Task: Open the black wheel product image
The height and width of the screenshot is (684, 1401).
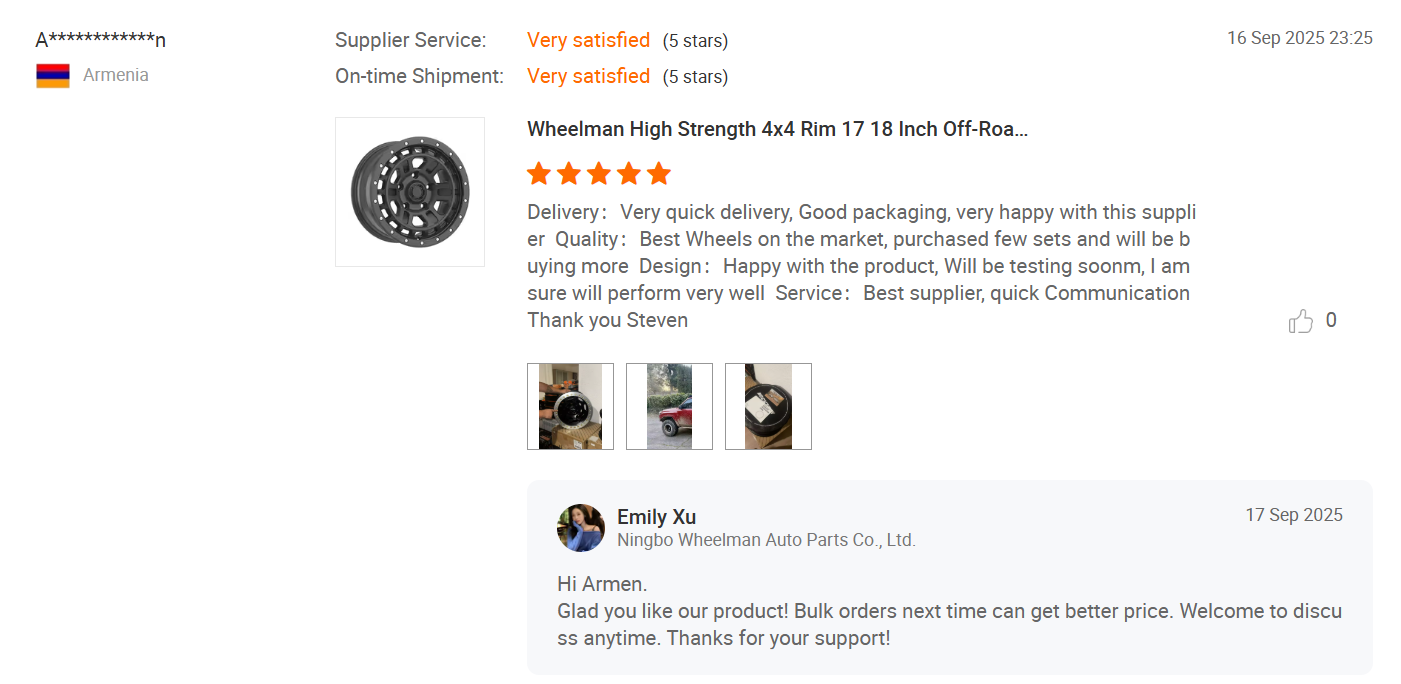Action: (x=410, y=192)
